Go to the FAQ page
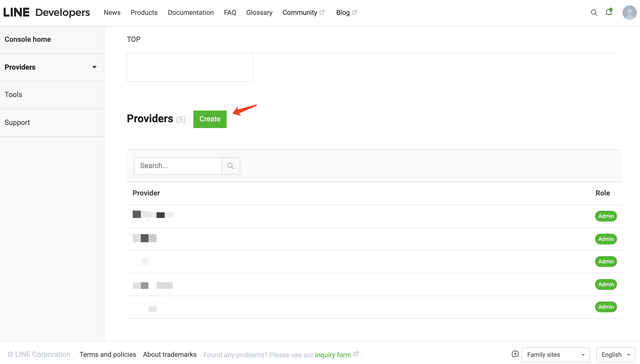640x364 pixels. pyautogui.click(x=230, y=13)
